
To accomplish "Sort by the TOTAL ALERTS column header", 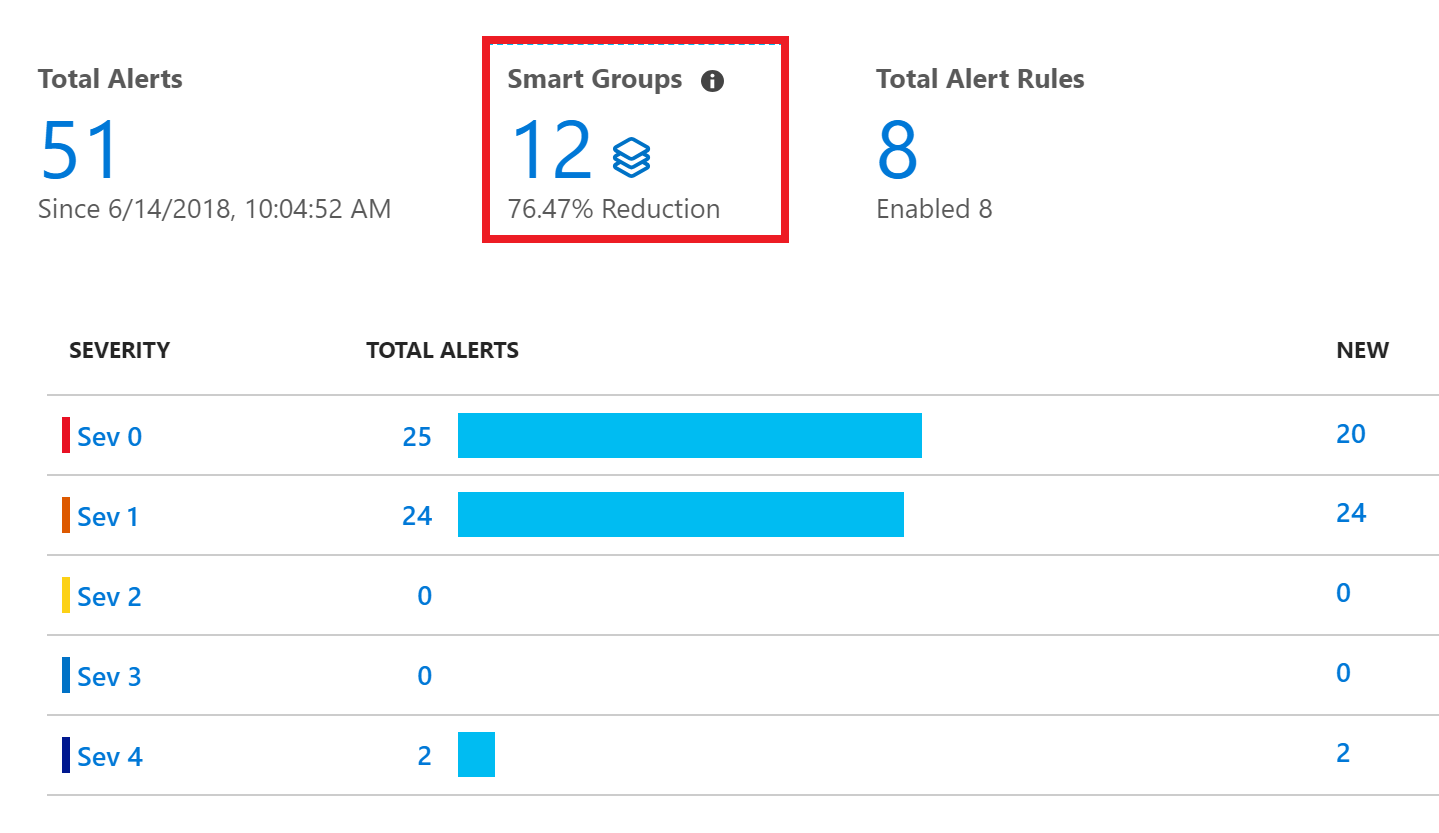I will 442,350.
